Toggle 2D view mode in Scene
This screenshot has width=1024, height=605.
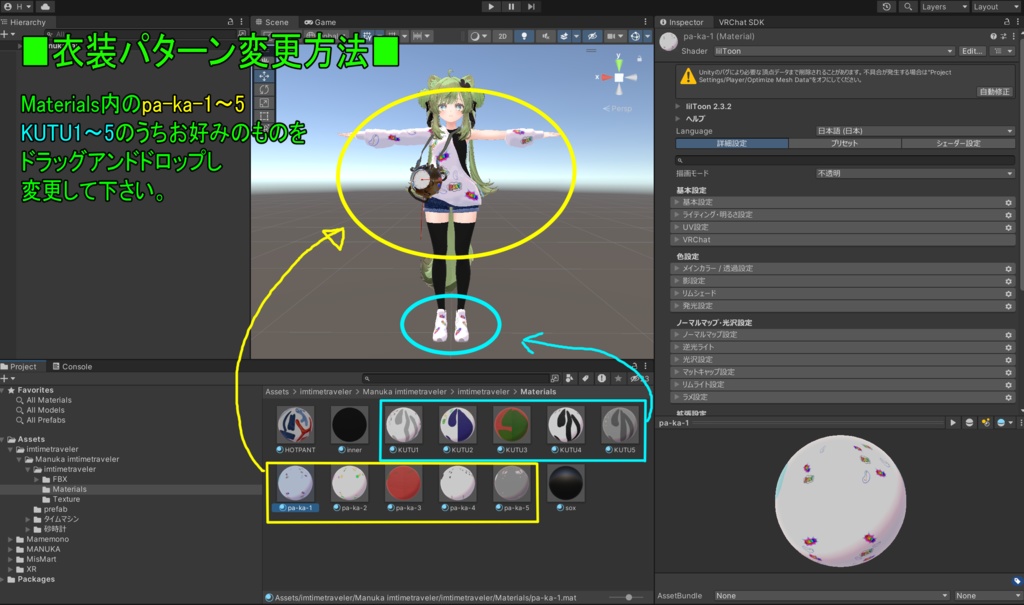(502, 37)
